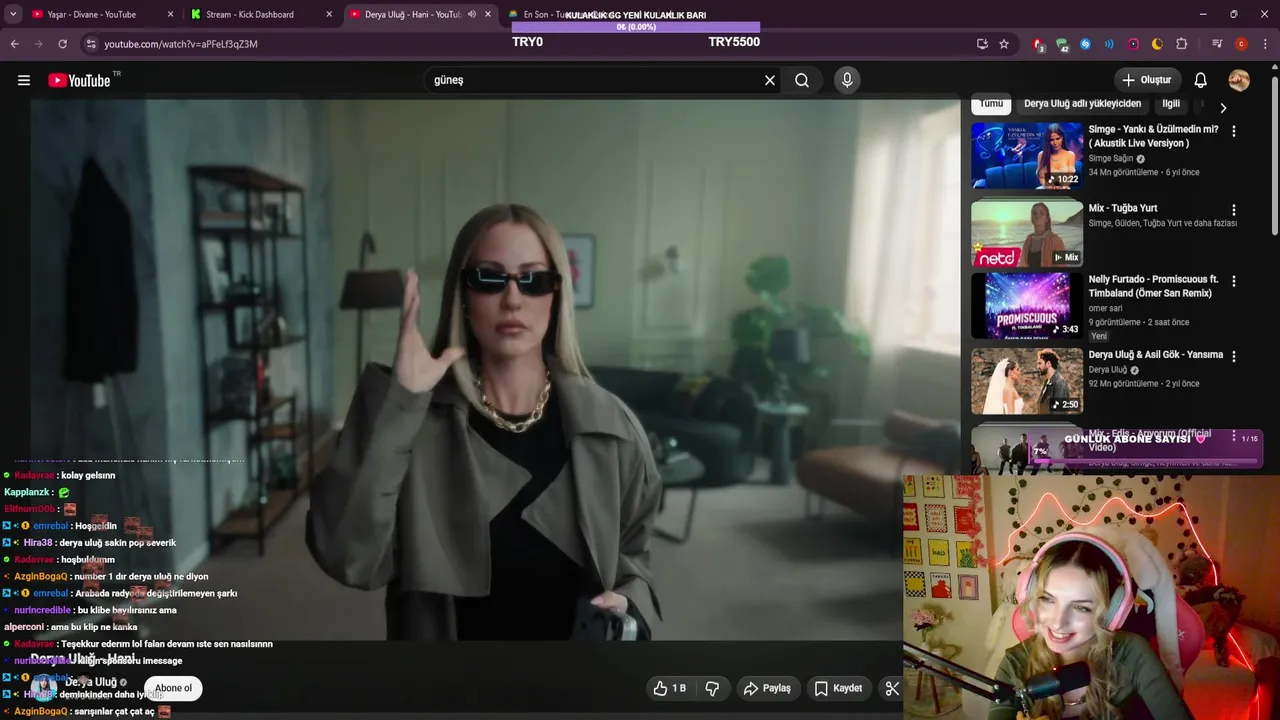Open Nelly Furtado - Promiscuous video title
1280x720 pixels.
[1153, 286]
